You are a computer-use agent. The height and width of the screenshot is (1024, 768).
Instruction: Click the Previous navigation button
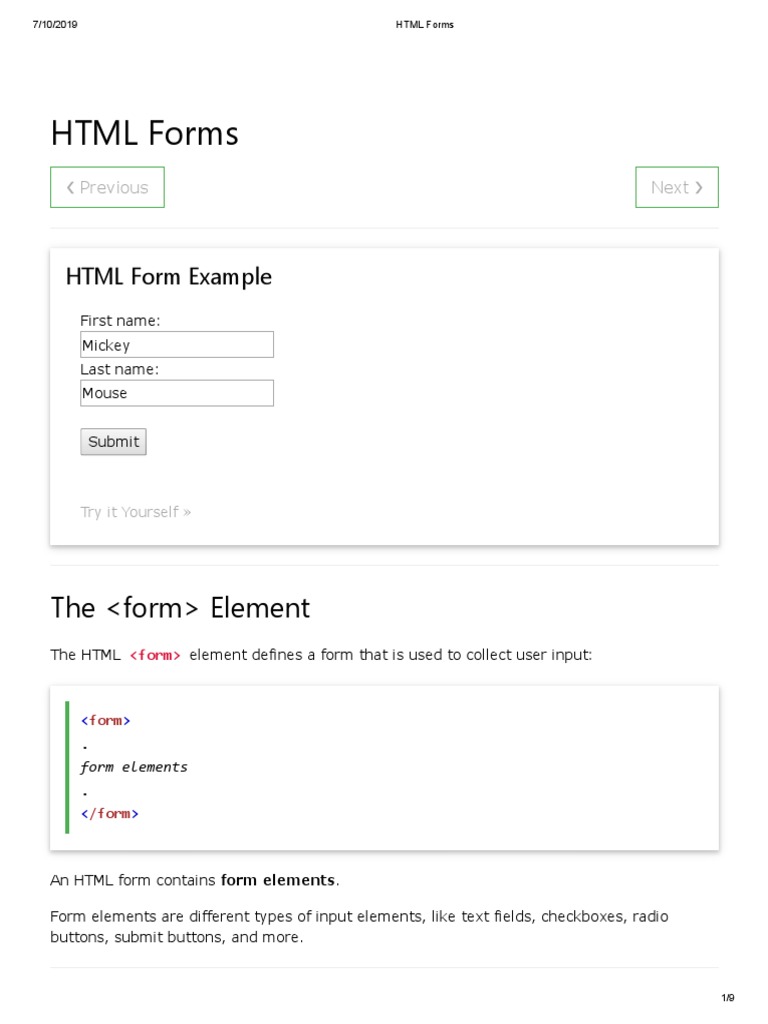[x=107, y=187]
